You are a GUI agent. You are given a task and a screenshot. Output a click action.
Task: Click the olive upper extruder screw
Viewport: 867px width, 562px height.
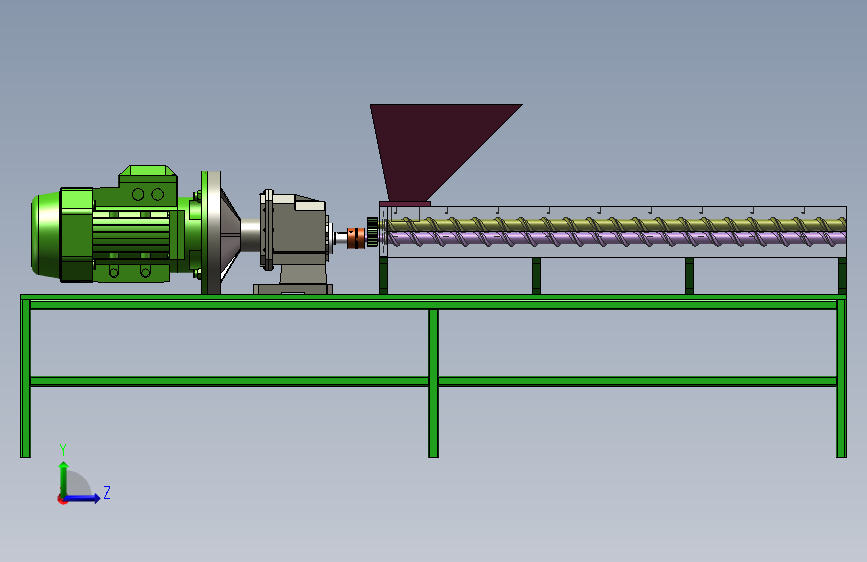(617, 224)
